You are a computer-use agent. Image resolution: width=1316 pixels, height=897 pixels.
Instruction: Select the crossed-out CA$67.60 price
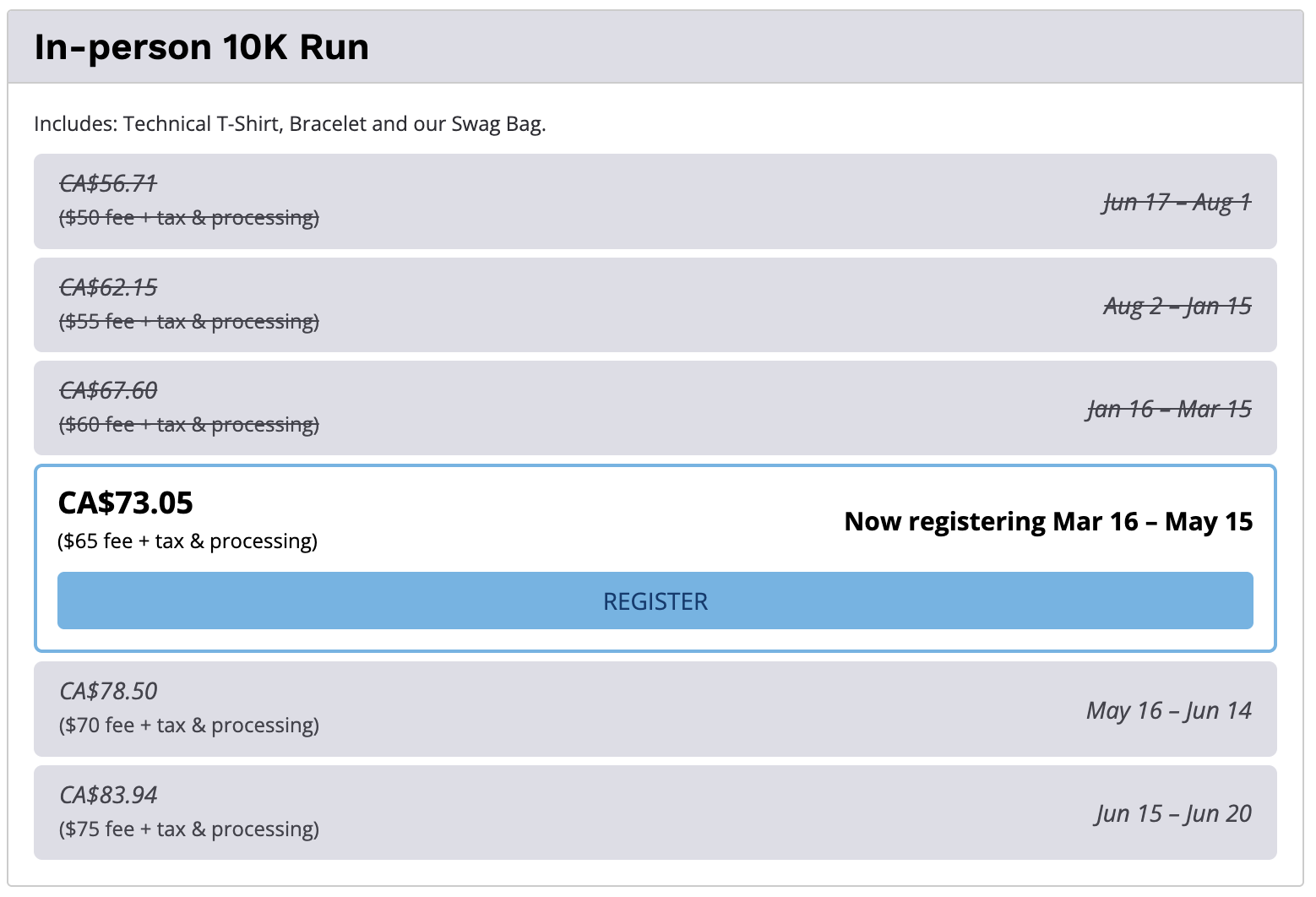click(108, 390)
